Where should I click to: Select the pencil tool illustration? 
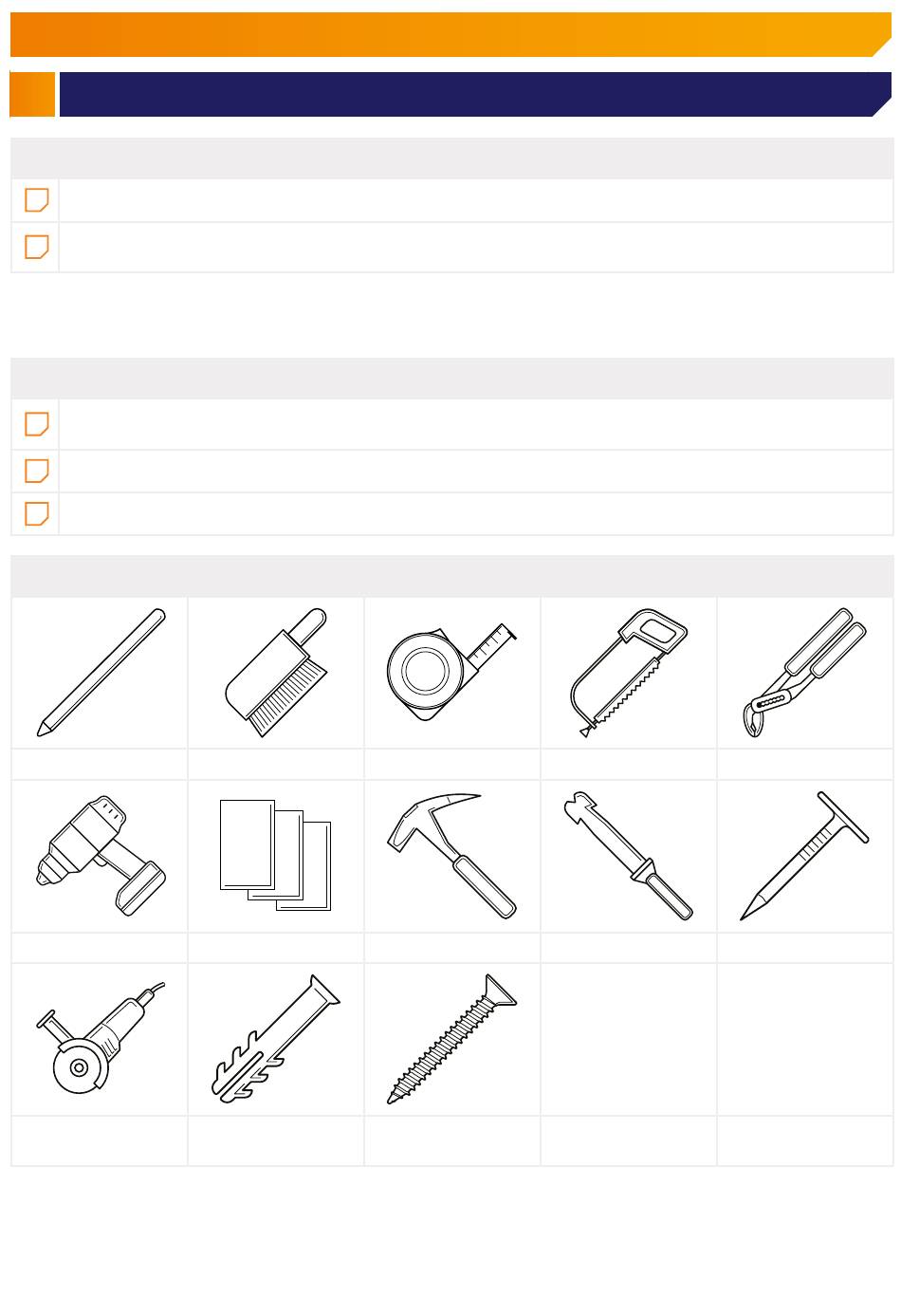coord(101,673)
